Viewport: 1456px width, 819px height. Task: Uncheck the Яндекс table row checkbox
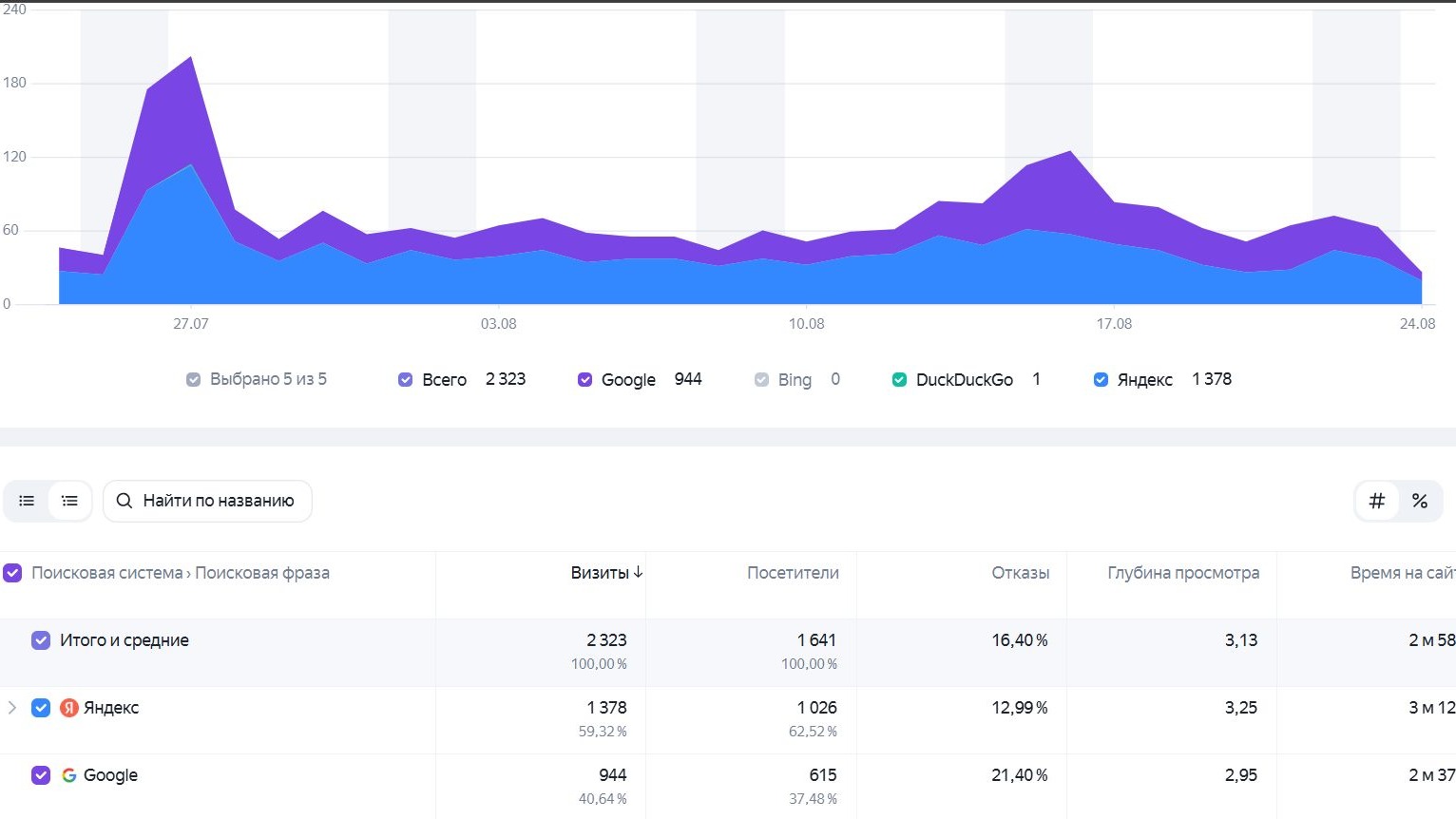pos(41,708)
